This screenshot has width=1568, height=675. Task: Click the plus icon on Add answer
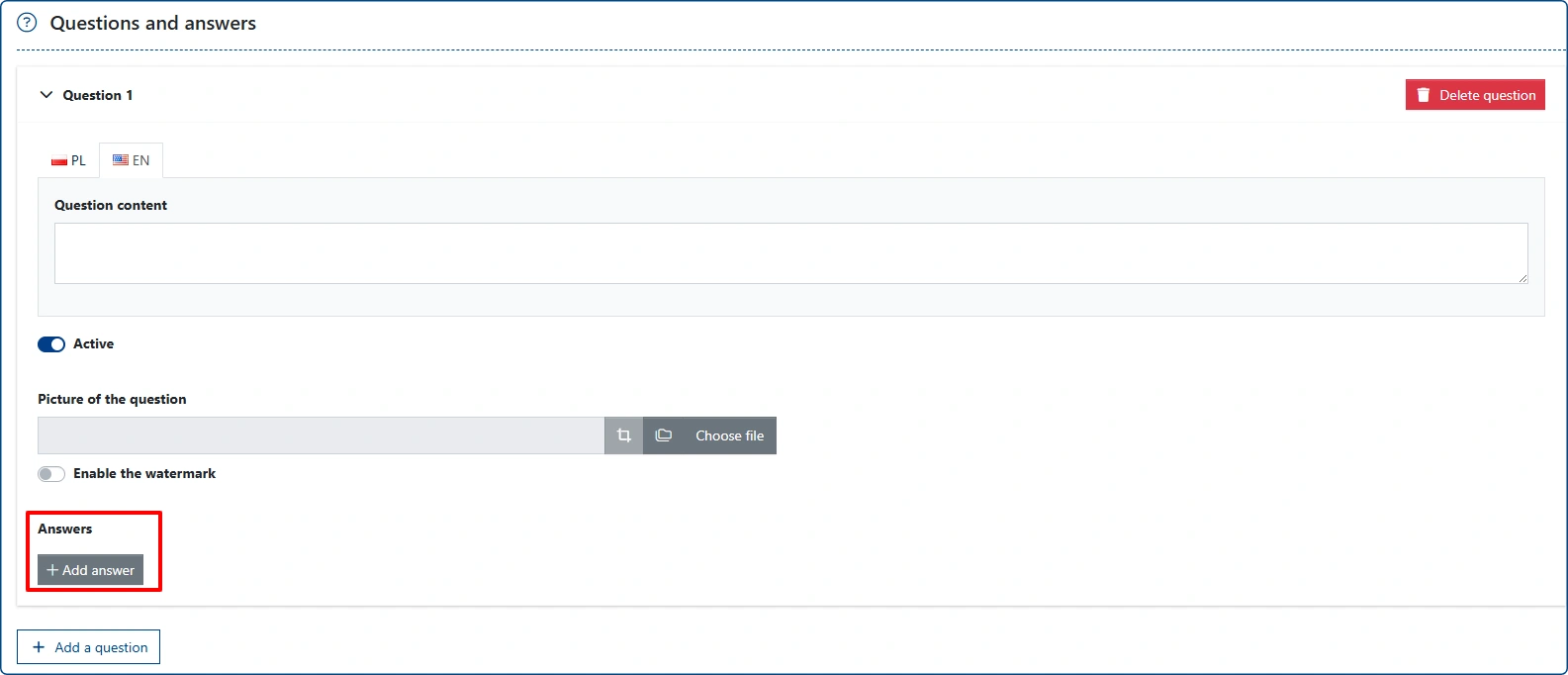coord(52,570)
